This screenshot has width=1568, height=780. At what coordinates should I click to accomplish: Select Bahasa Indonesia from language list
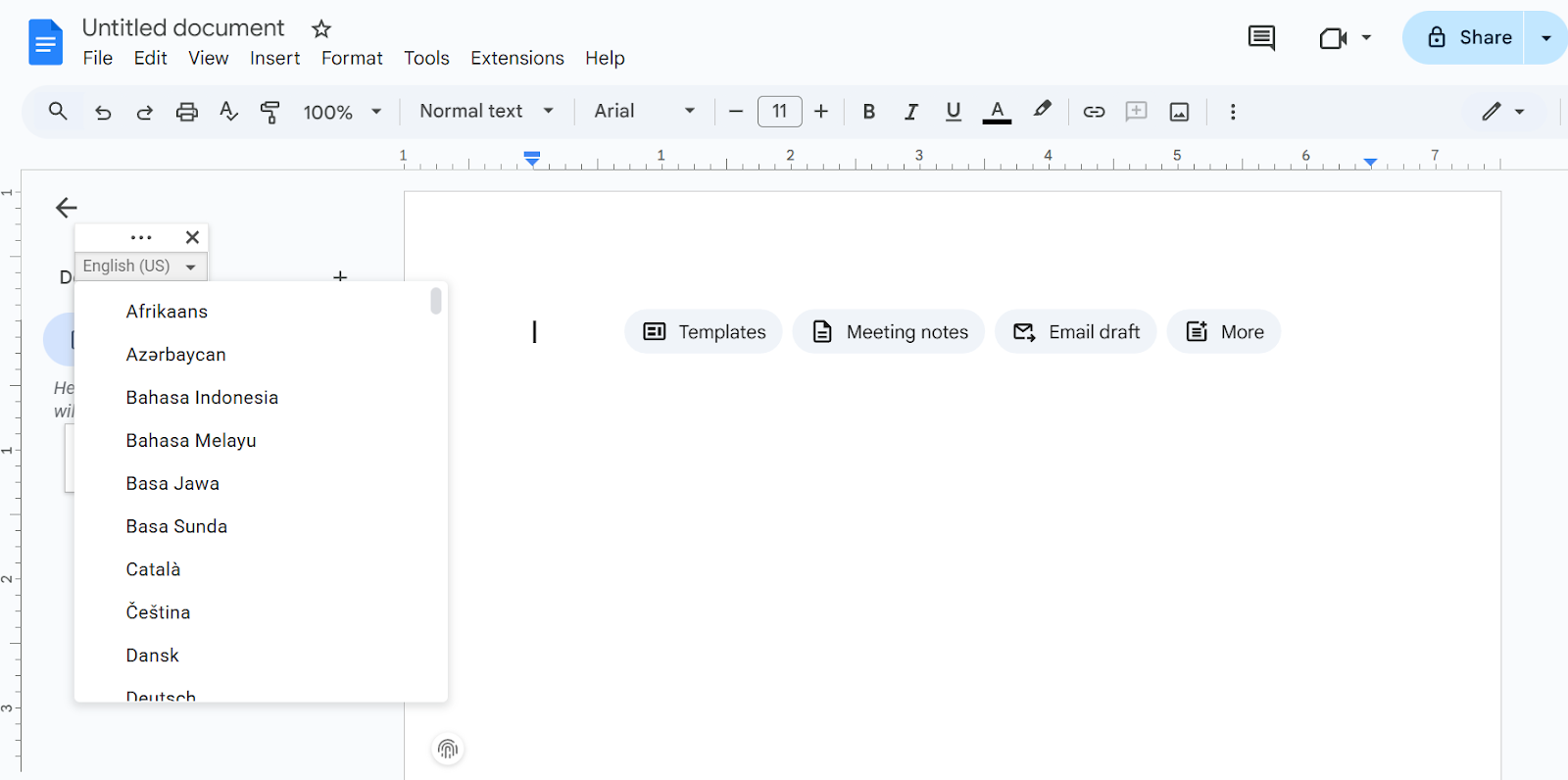202,398
